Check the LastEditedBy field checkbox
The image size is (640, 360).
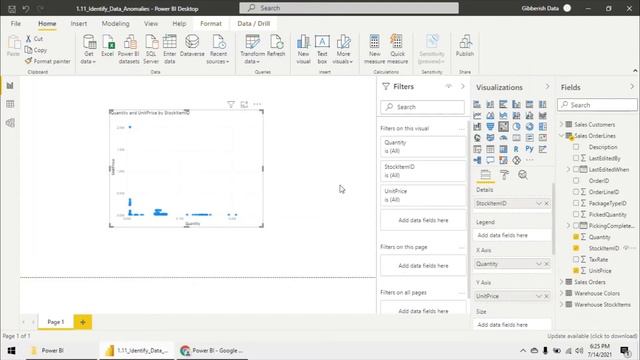click(x=576, y=158)
